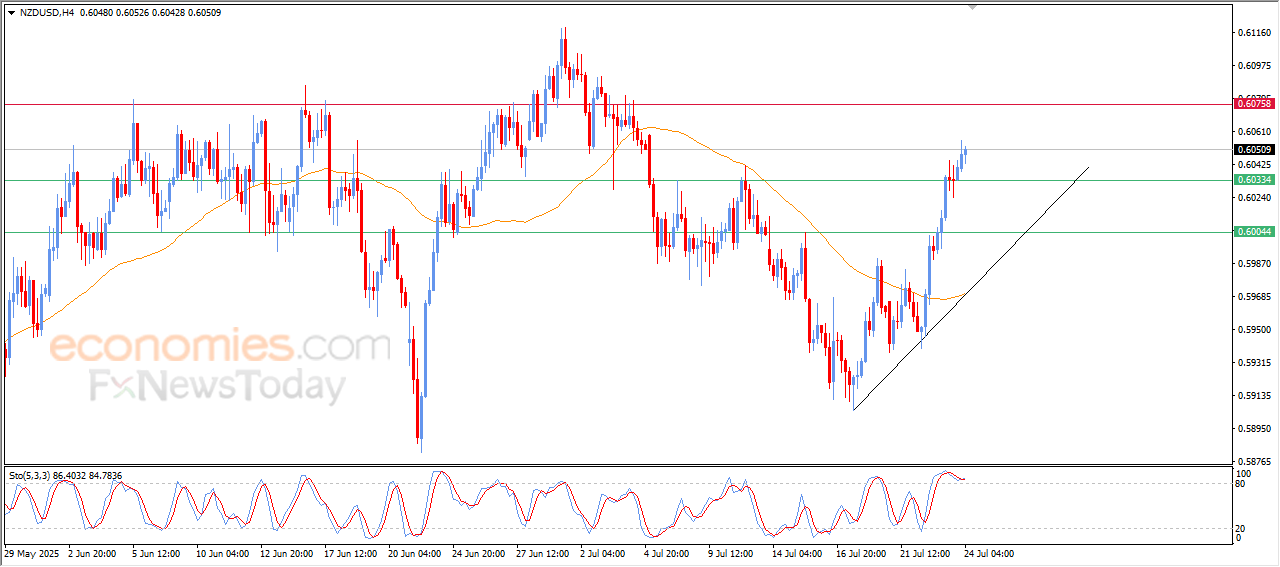Click the 0.59685 price axis value

tap(1254, 297)
